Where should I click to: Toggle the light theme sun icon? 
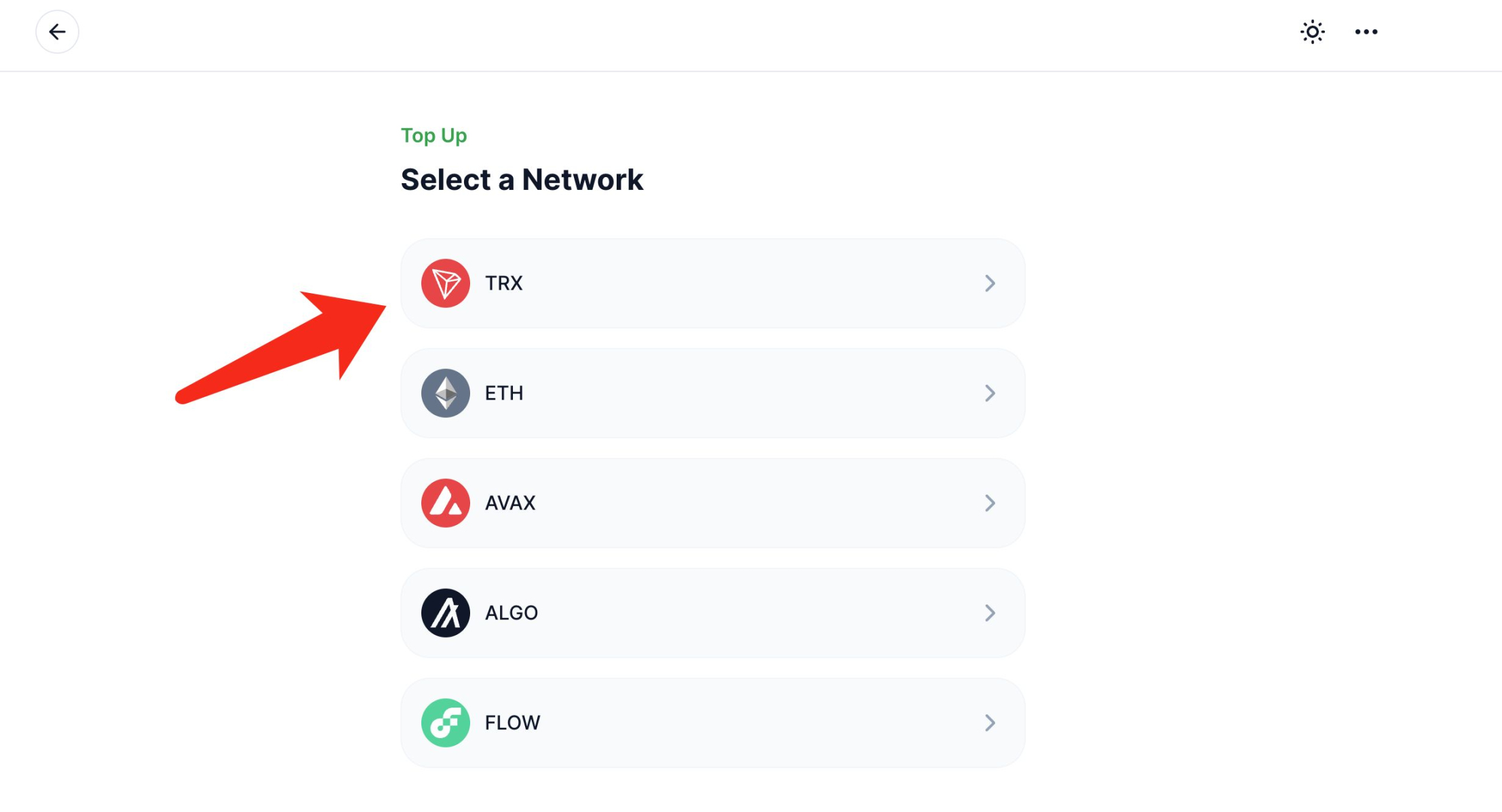(1312, 32)
